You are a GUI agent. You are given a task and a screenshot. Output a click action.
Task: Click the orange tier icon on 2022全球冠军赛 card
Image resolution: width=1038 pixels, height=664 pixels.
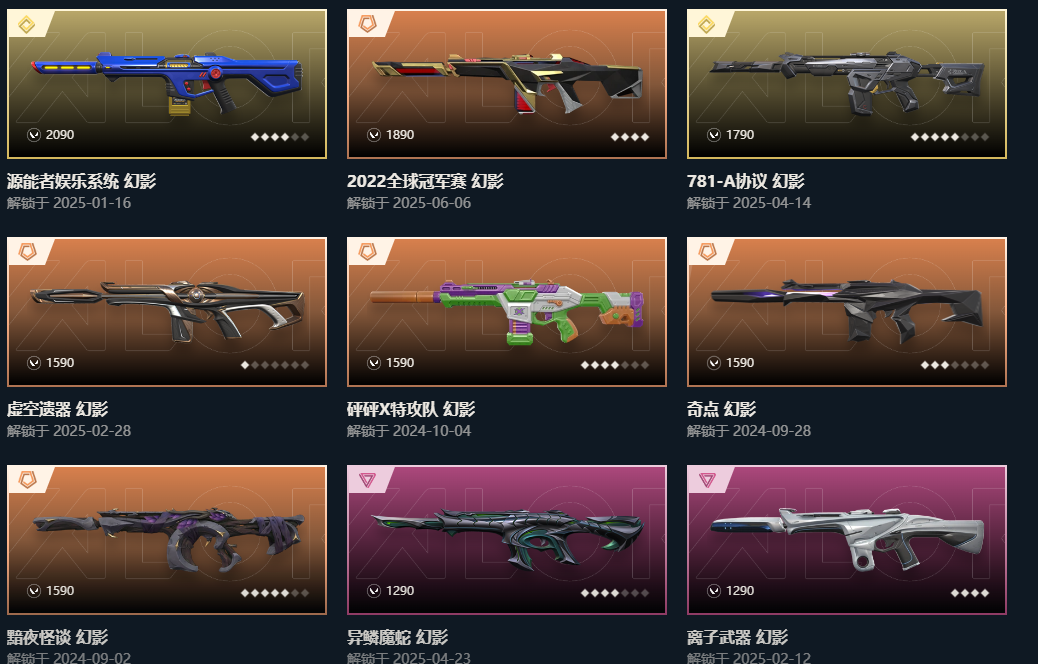(x=367, y=24)
